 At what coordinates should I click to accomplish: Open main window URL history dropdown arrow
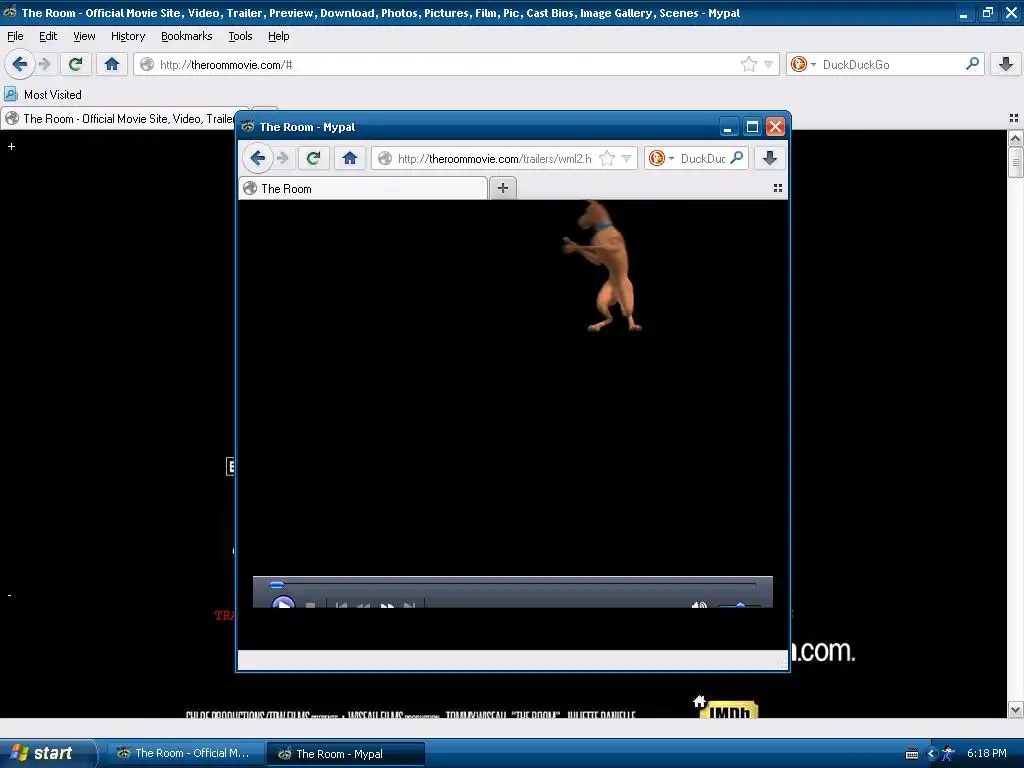768,64
